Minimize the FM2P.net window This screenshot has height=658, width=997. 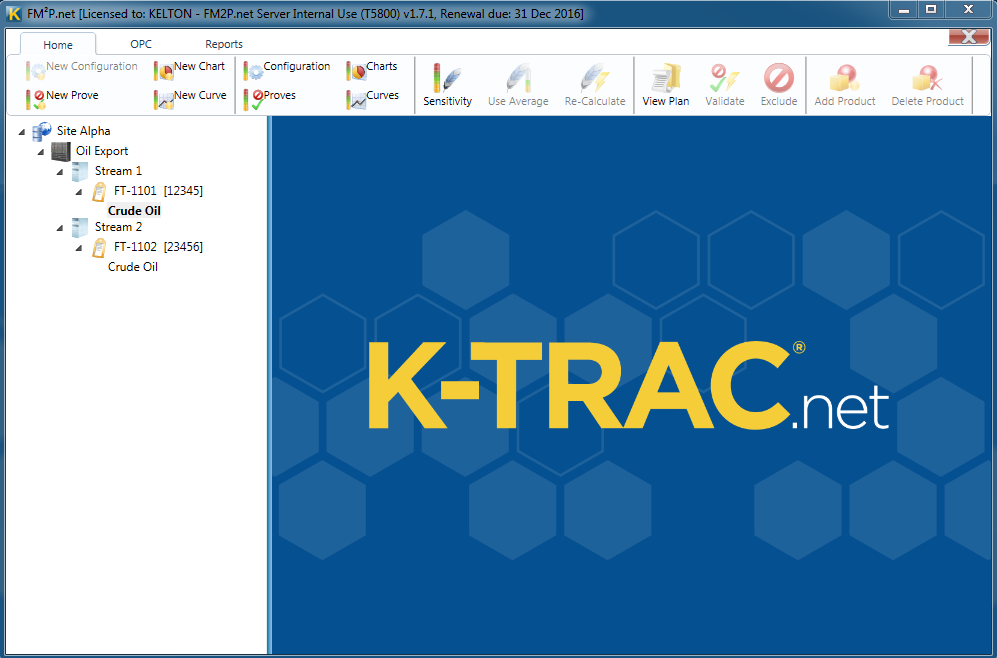904,10
